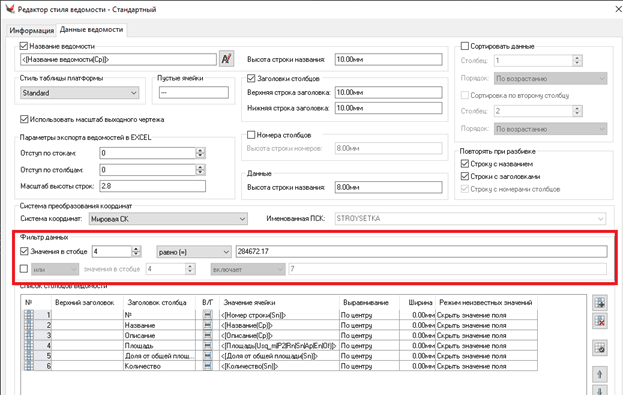This screenshot has width=623, height=395.
Task: Click Нижняя строка заголовка field
Action: click(388, 108)
